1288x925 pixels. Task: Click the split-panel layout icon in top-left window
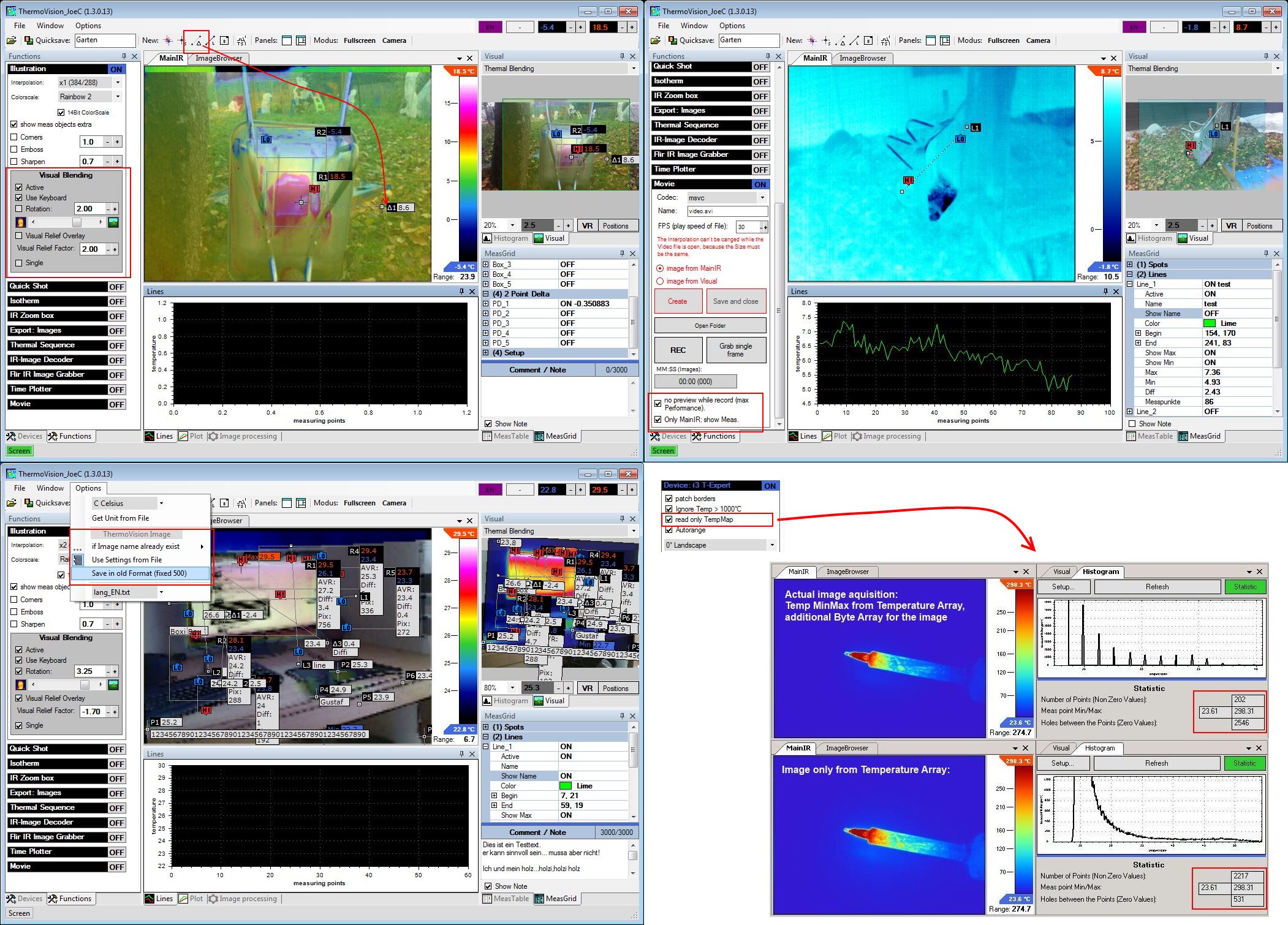[x=301, y=41]
